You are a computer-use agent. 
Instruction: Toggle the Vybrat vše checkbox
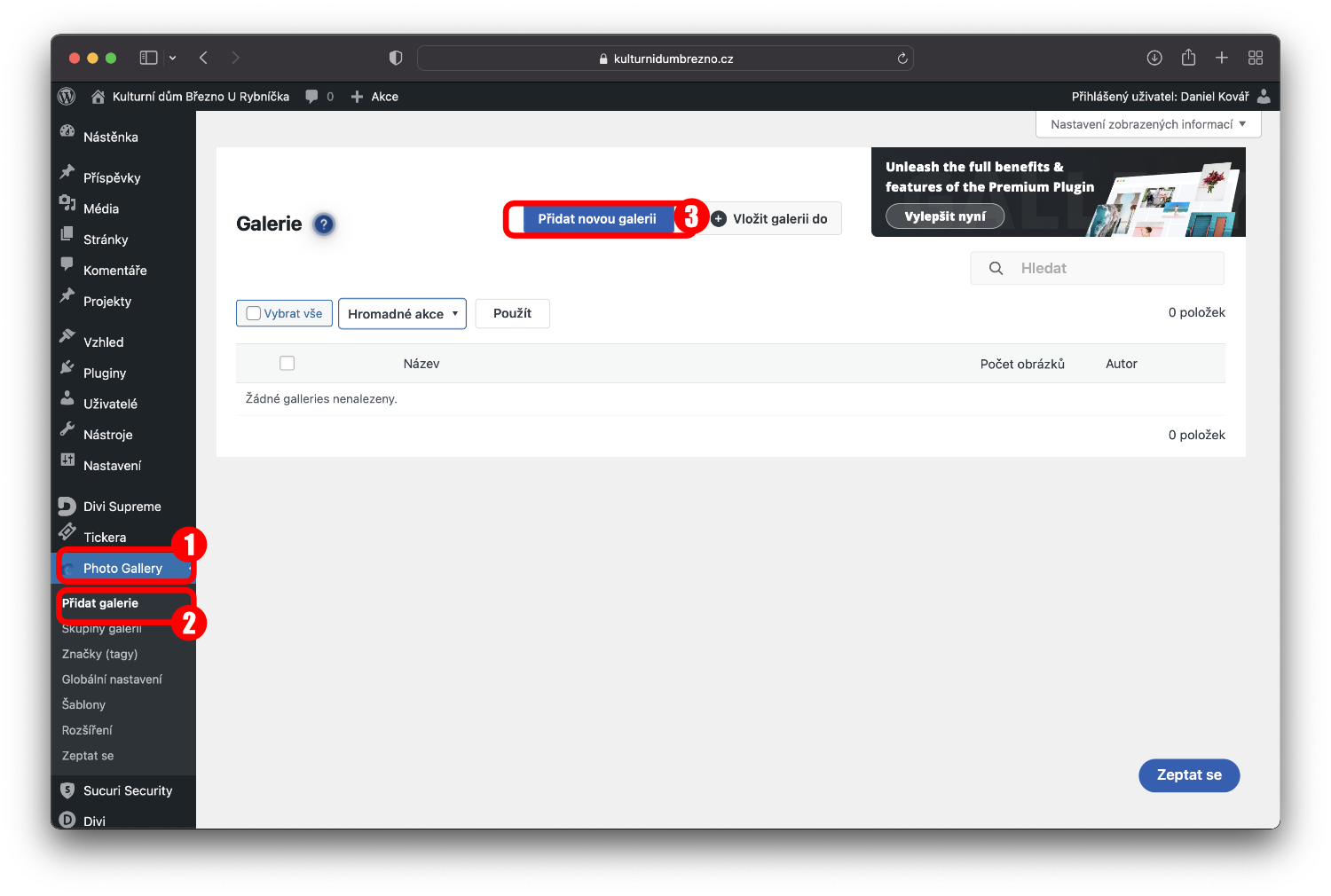tap(254, 313)
